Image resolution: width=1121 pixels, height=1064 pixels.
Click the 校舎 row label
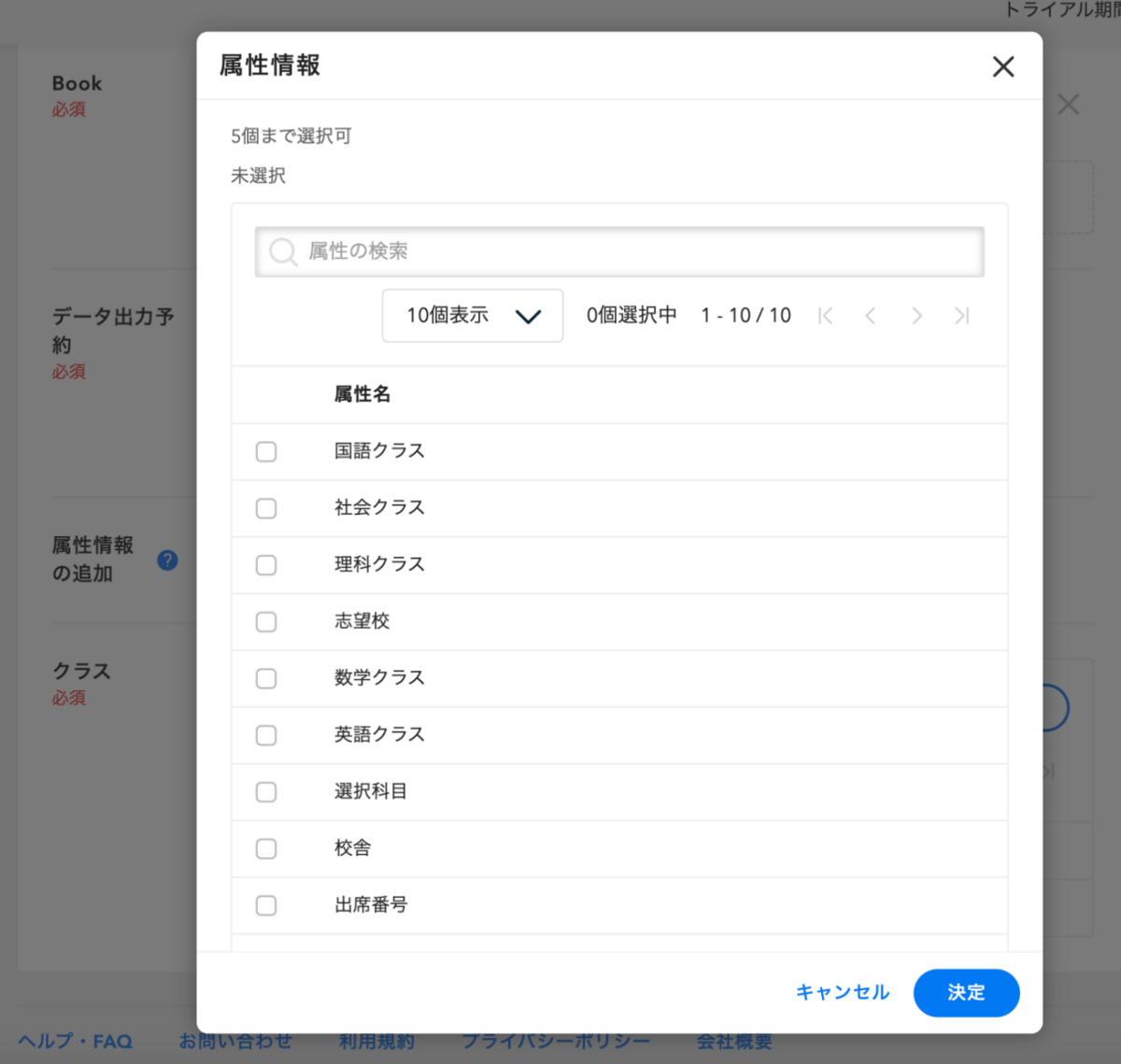tap(353, 847)
